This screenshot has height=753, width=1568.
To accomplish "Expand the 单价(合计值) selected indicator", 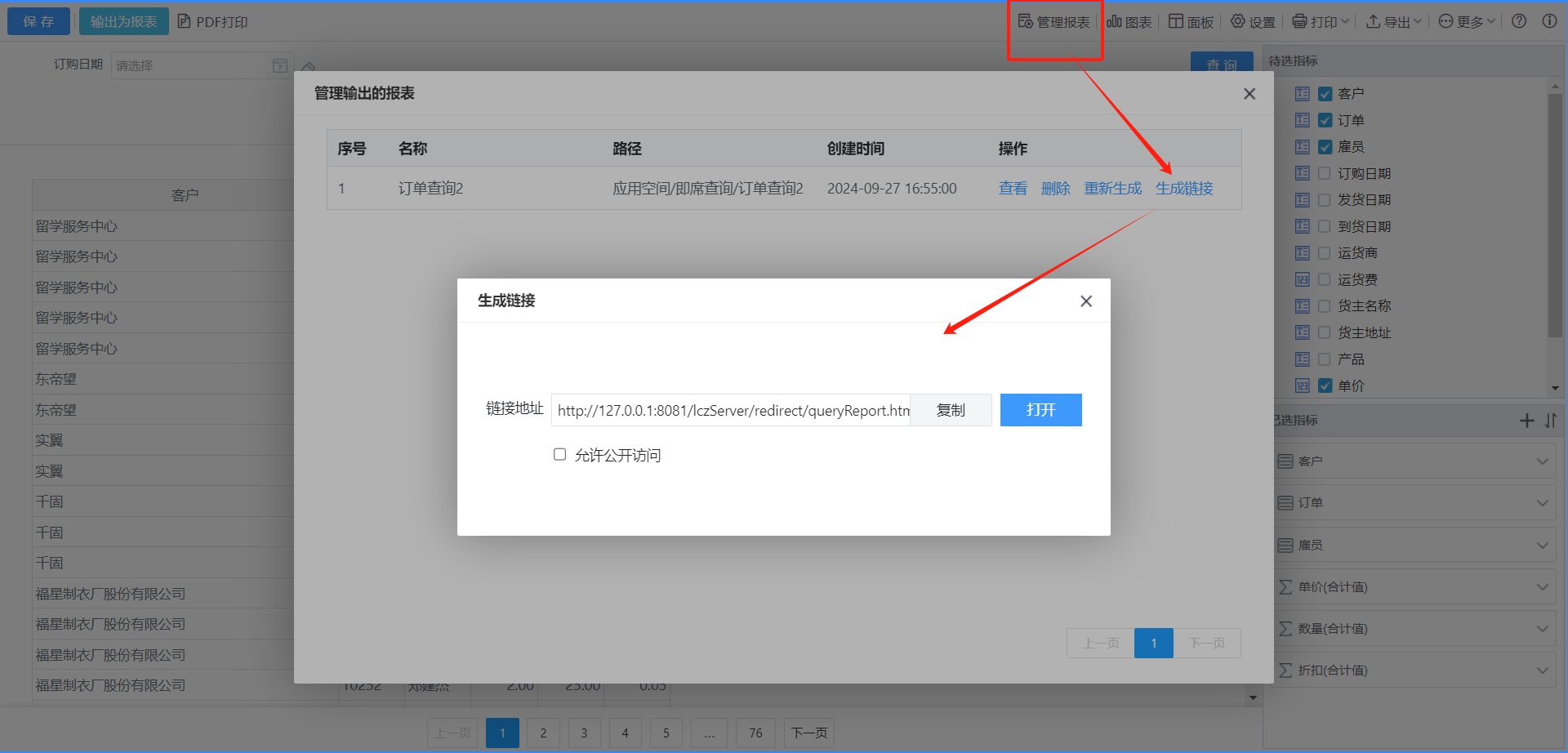I will [1542, 586].
